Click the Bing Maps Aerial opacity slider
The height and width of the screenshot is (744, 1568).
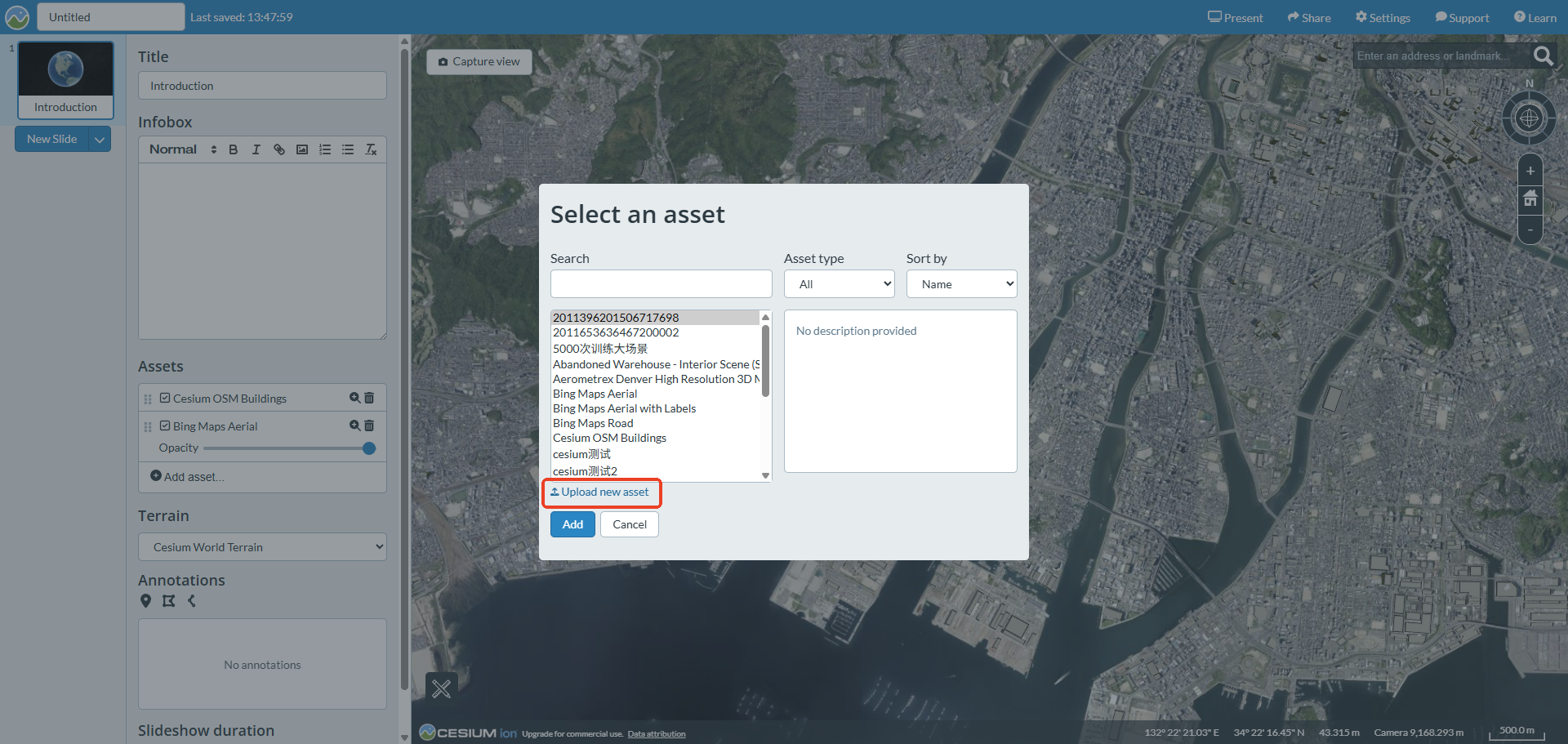pyautogui.click(x=286, y=448)
